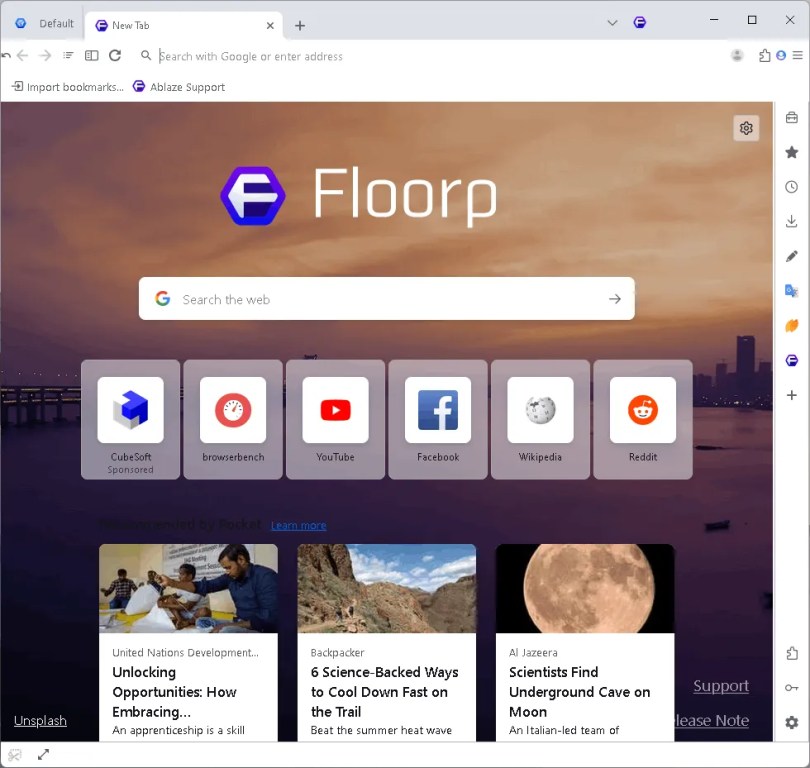Open notes pencil sidebar panel
Screen dimensions: 810x768
tap(791, 256)
